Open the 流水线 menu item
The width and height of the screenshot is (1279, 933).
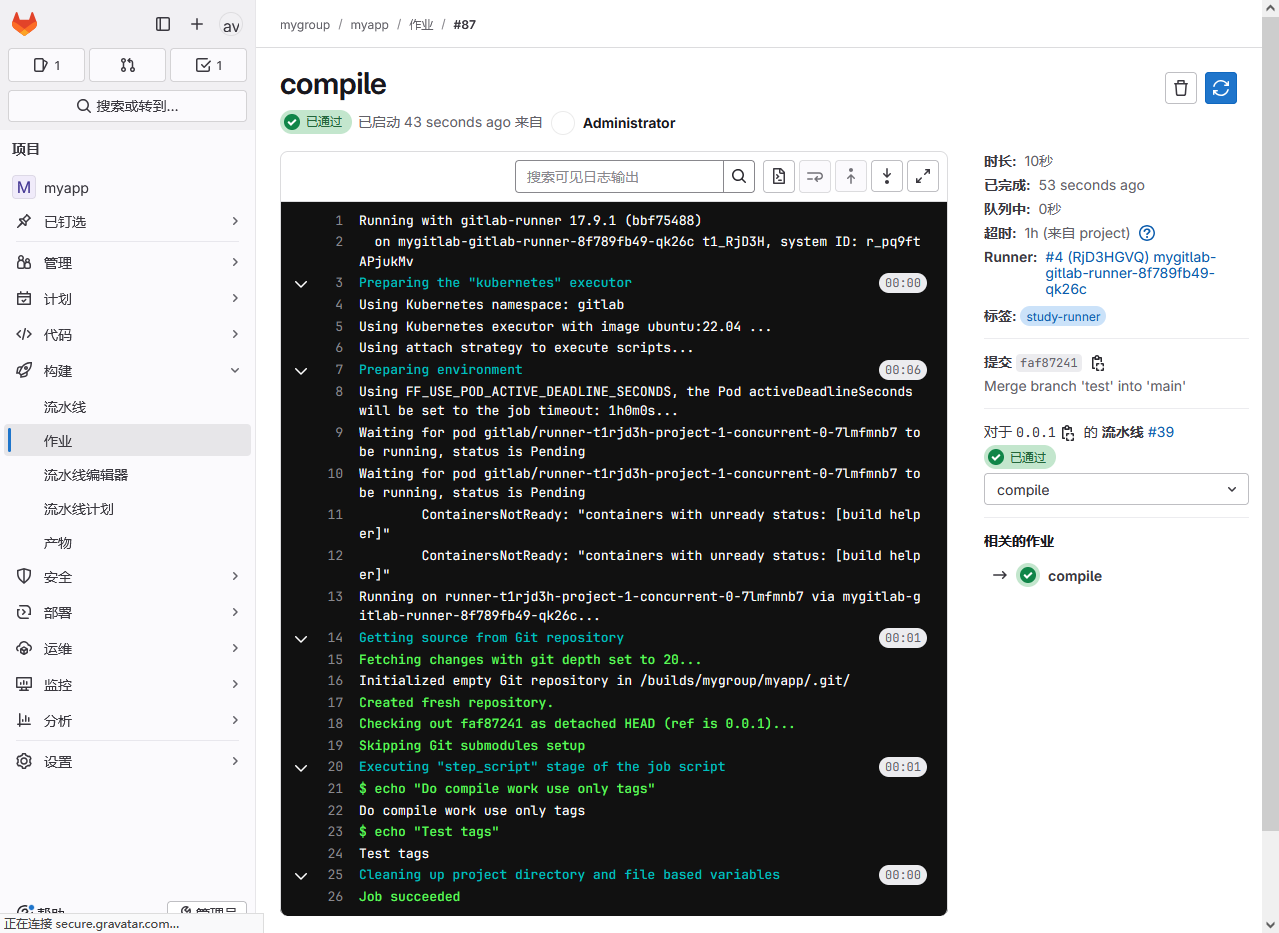coord(127,407)
